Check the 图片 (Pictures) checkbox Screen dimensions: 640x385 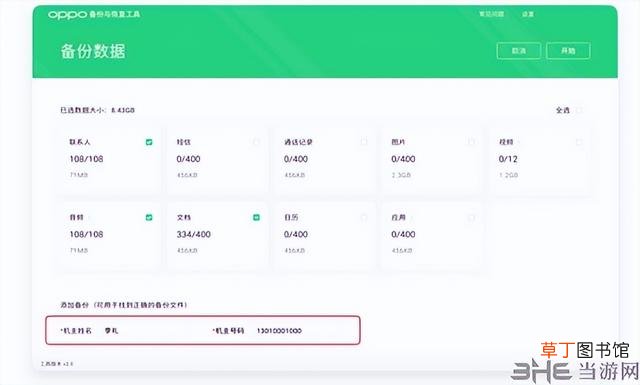(x=471, y=142)
